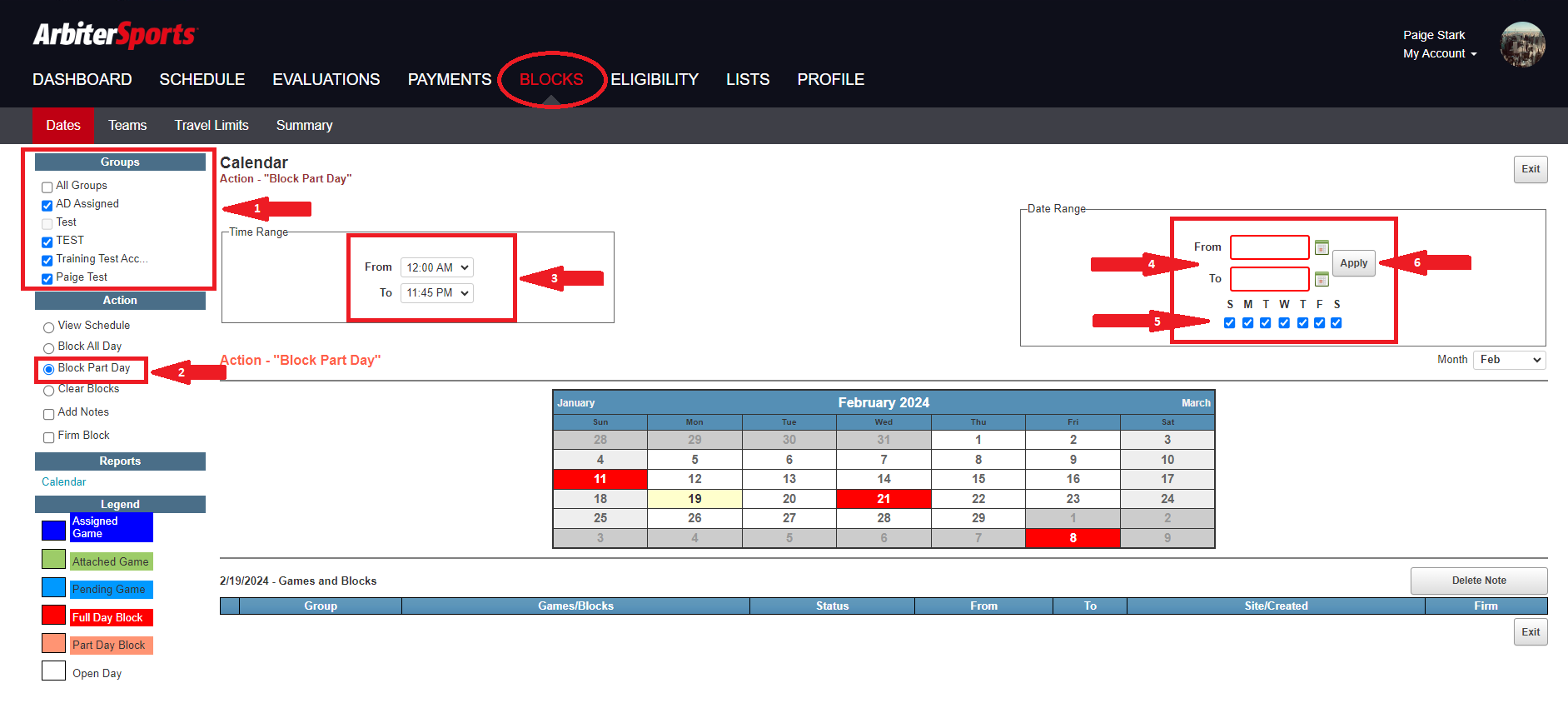Click the Status column header

[x=832, y=606]
